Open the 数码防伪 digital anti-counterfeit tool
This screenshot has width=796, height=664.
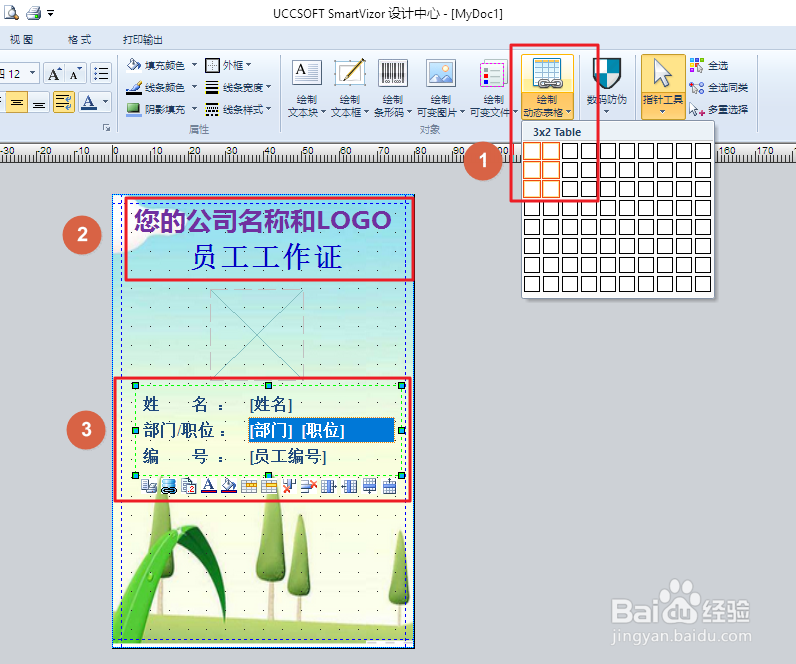pyautogui.click(x=607, y=87)
